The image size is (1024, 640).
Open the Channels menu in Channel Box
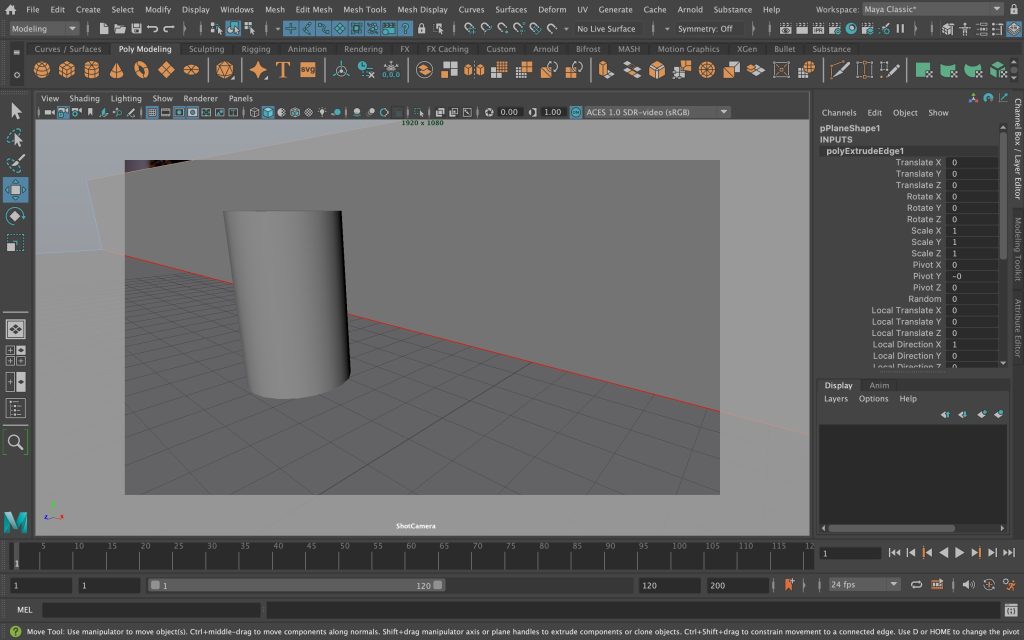tap(839, 113)
